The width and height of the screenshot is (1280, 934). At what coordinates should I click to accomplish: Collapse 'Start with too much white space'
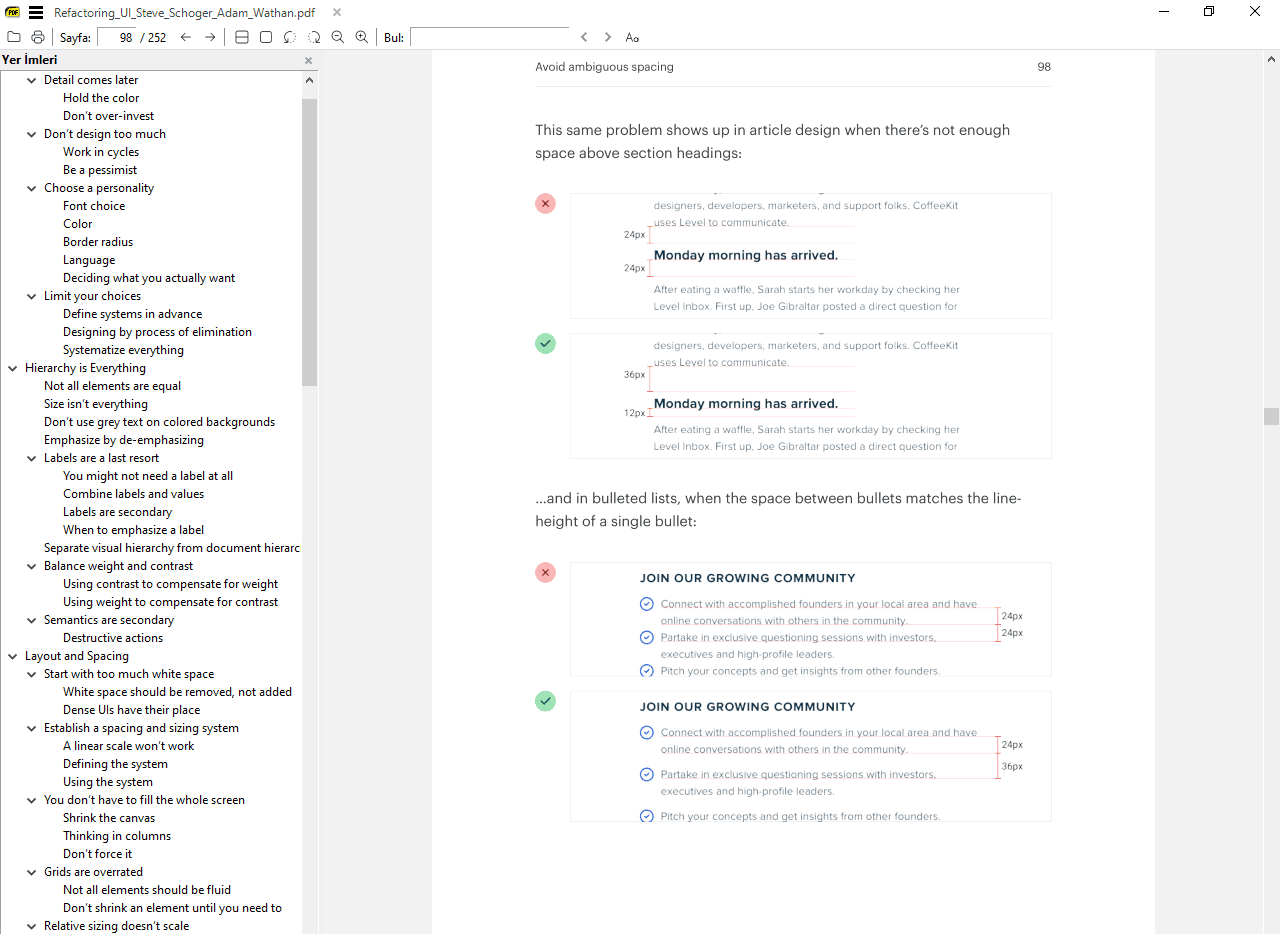point(32,674)
